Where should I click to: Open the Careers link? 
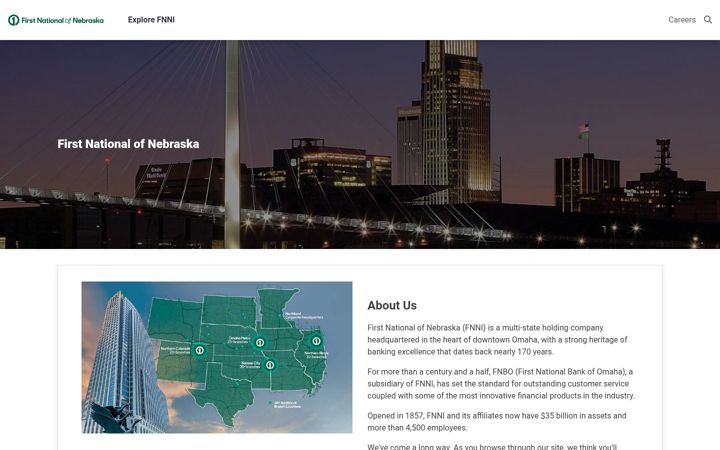(x=682, y=20)
